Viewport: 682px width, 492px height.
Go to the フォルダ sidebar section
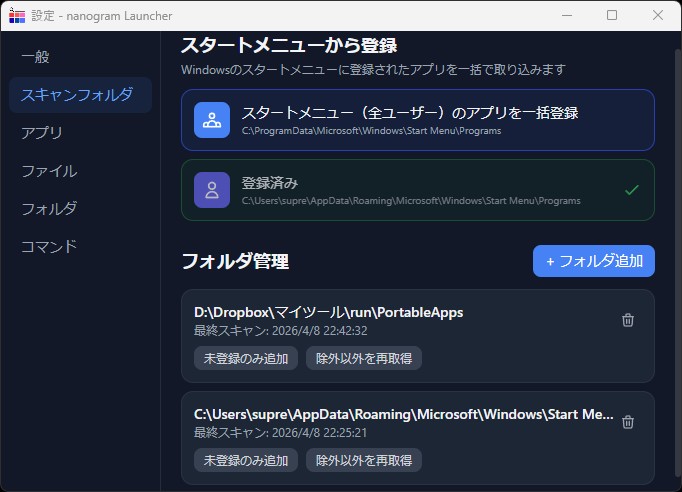(49, 209)
